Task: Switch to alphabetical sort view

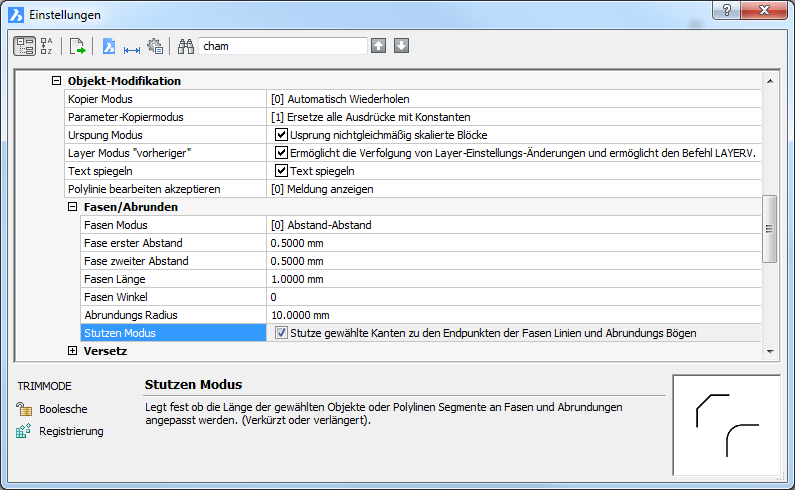Action: coord(47,45)
